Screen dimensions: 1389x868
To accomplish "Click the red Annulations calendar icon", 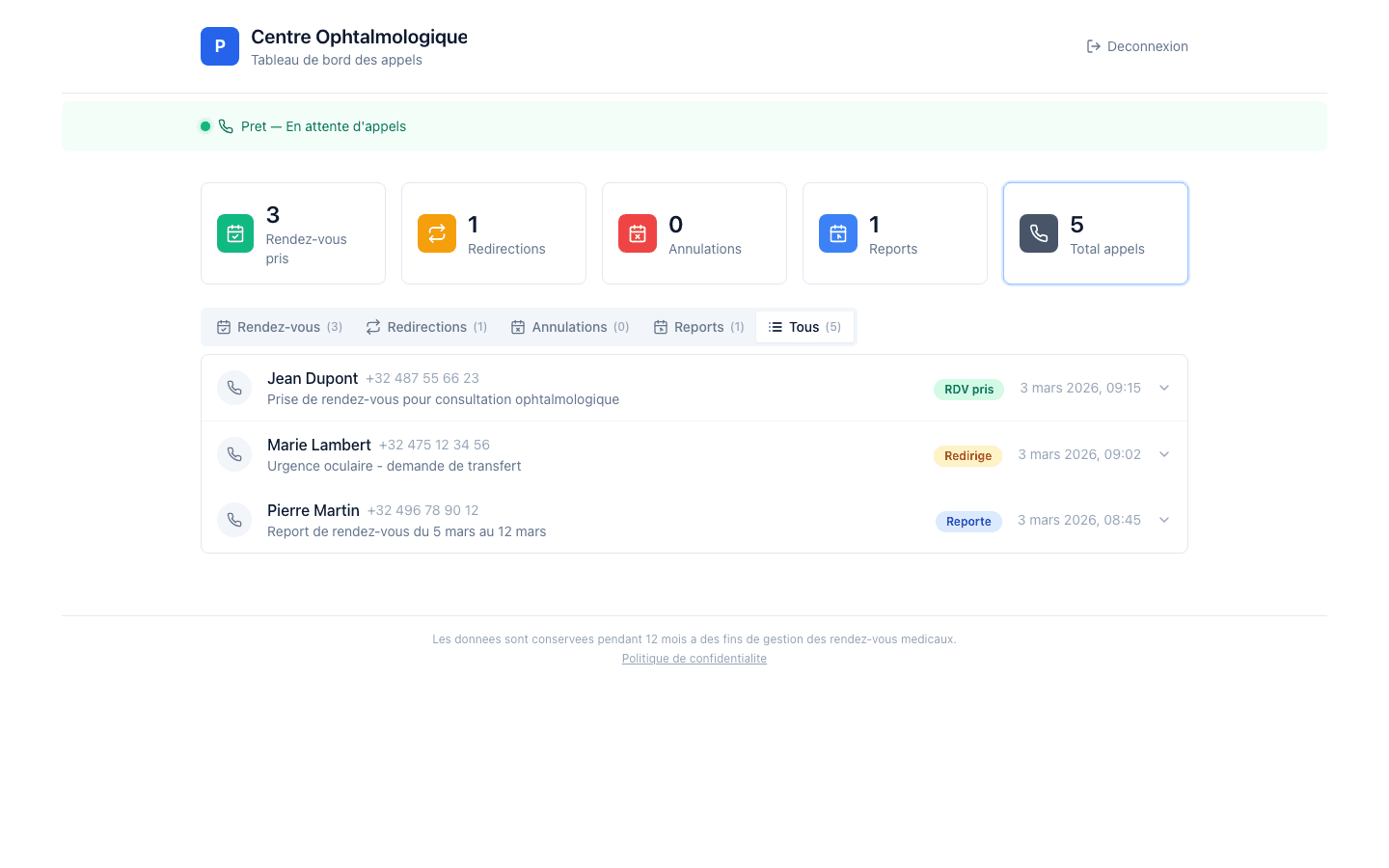I will (x=637, y=232).
